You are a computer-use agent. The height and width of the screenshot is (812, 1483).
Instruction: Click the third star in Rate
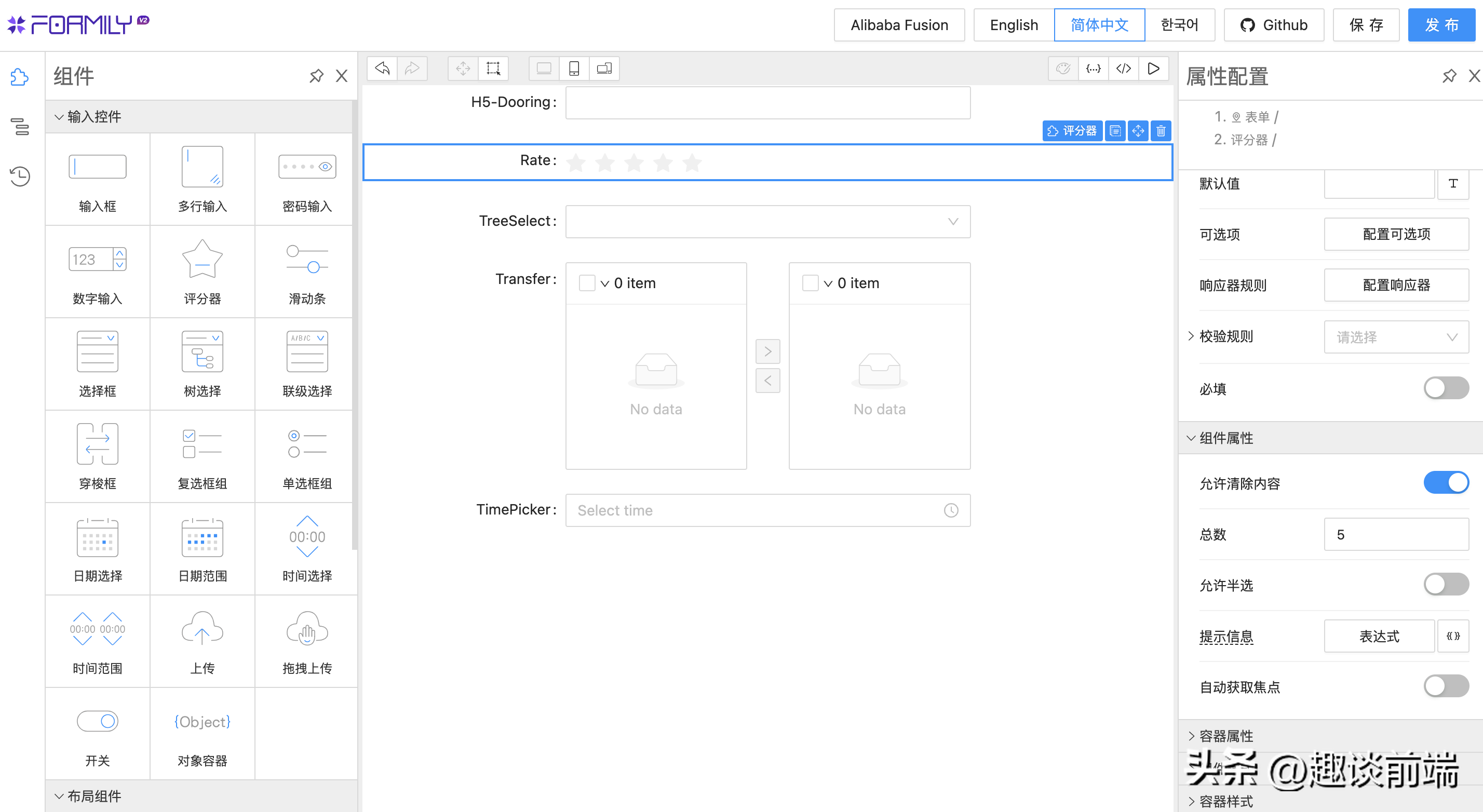(634, 163)
